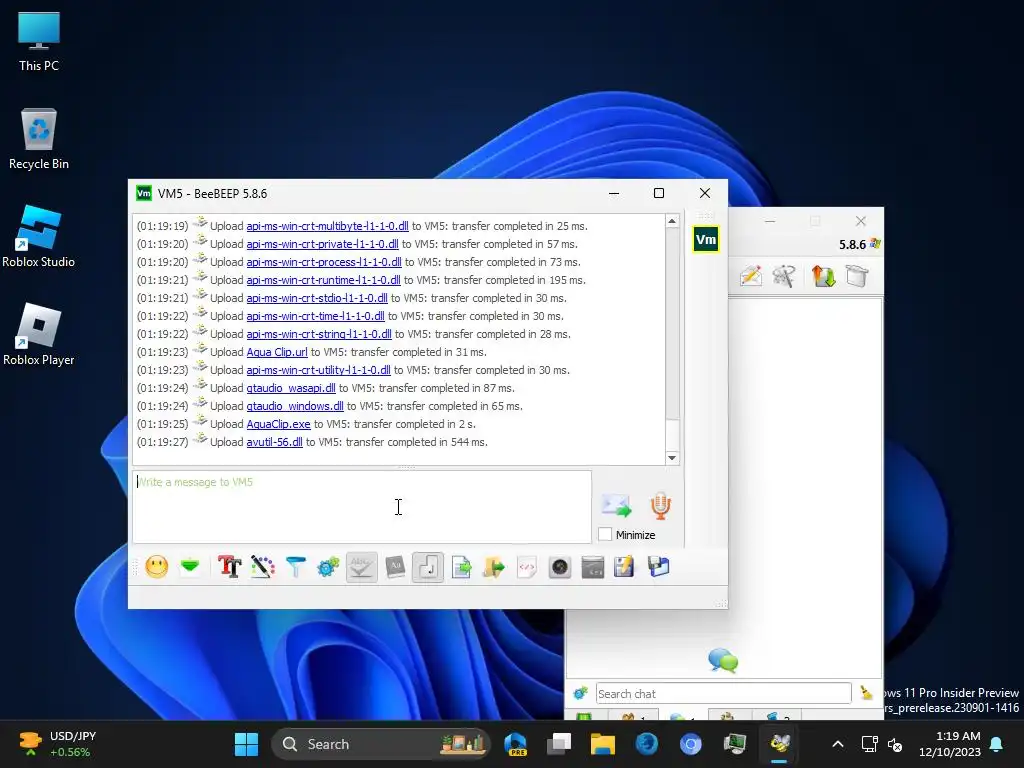
Task: Click the file transfer arrows icon in main window
Action: 824,276
